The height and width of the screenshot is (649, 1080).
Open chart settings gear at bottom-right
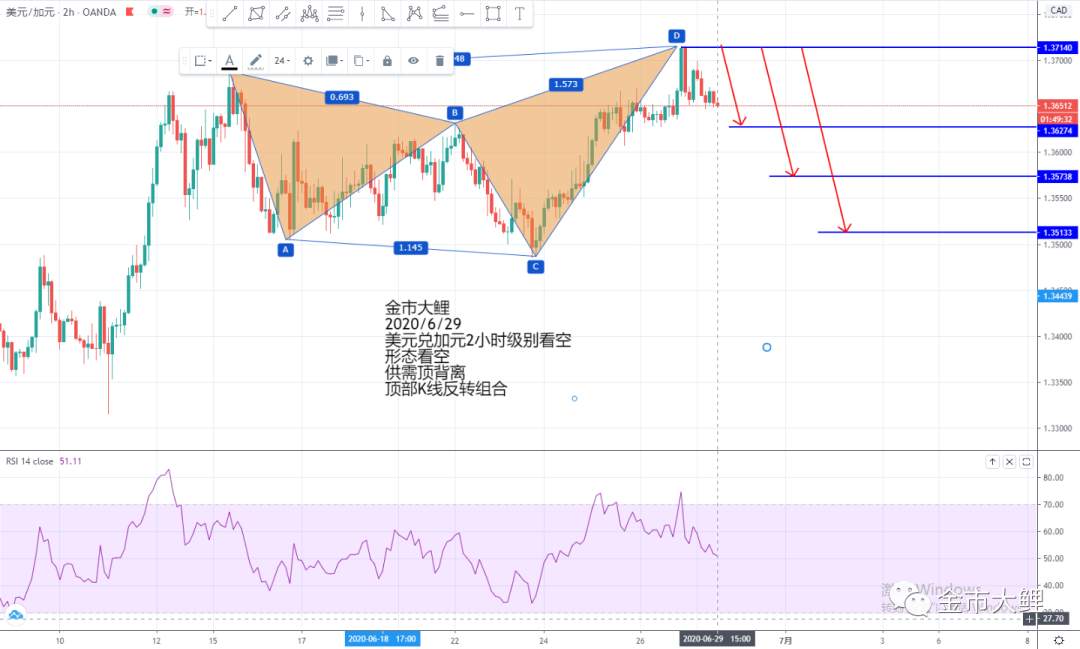pos(1059,640)
